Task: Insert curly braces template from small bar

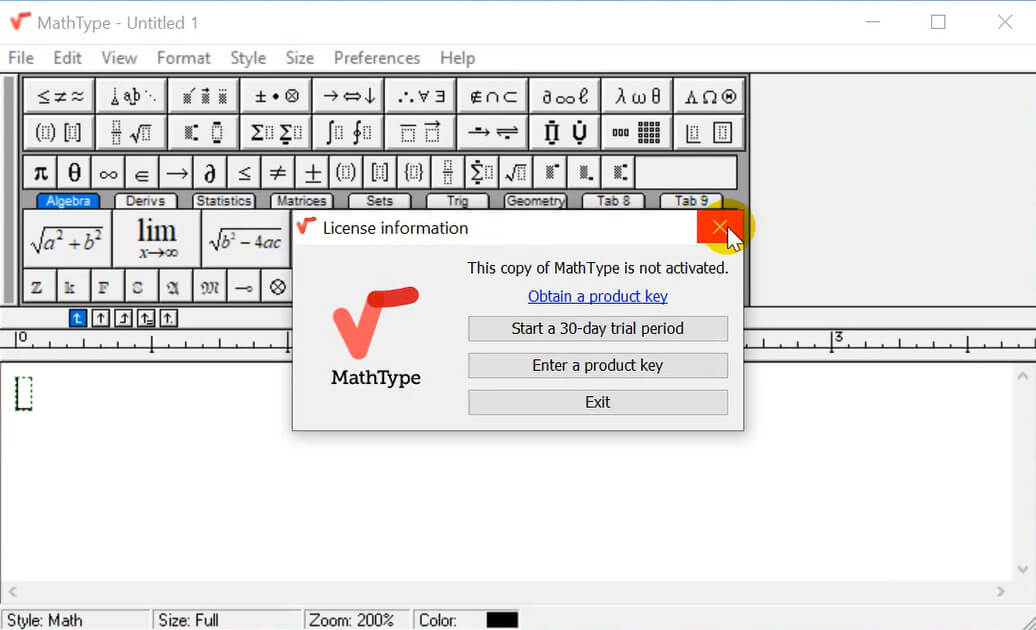Action: (x=414, y=173)
